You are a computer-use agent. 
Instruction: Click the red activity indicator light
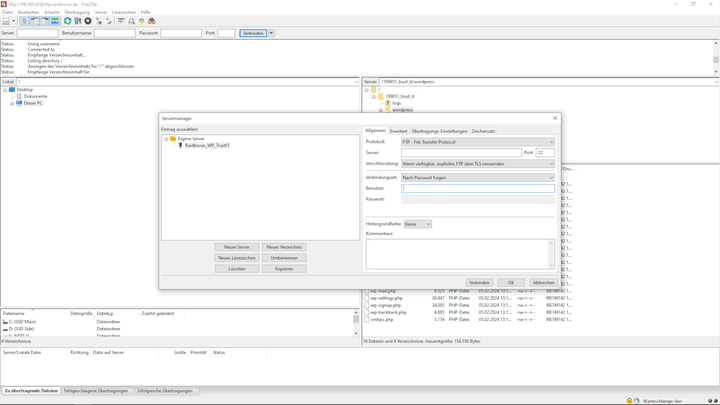pos(715,401)
